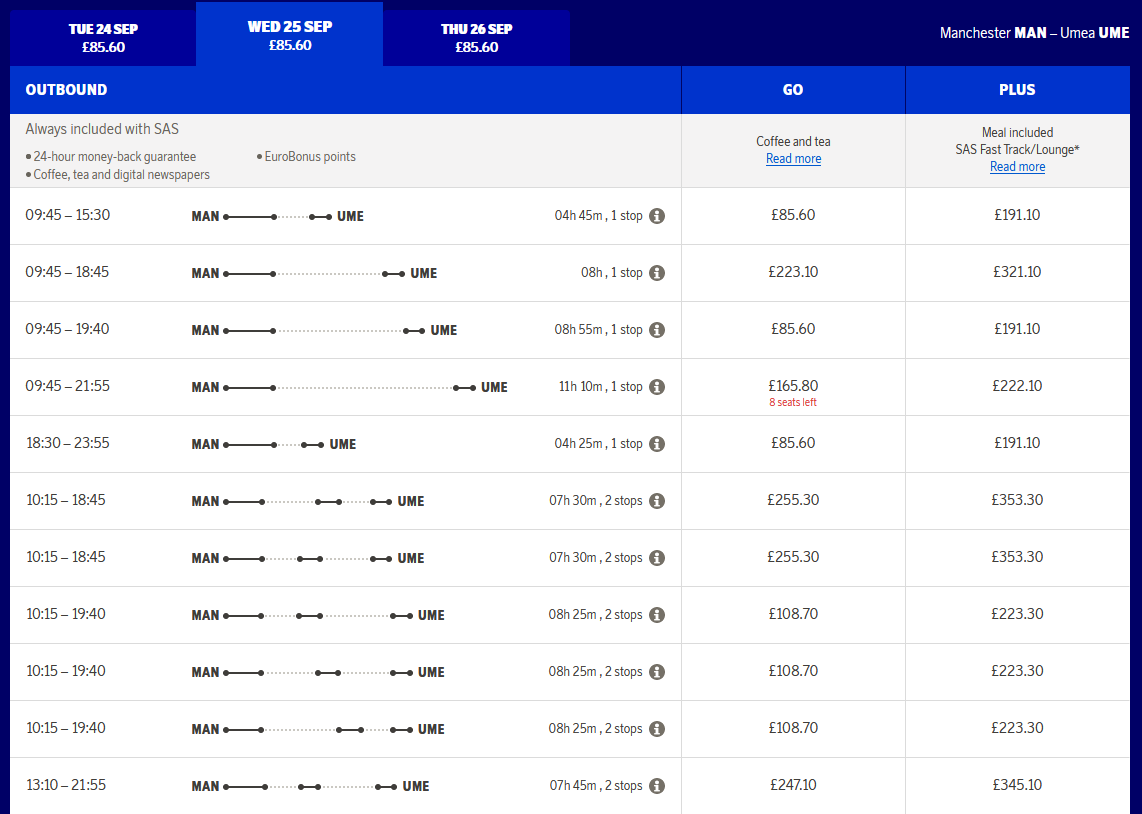
Task: Click the PLUS column header
Action: (x=1017, y=90)
